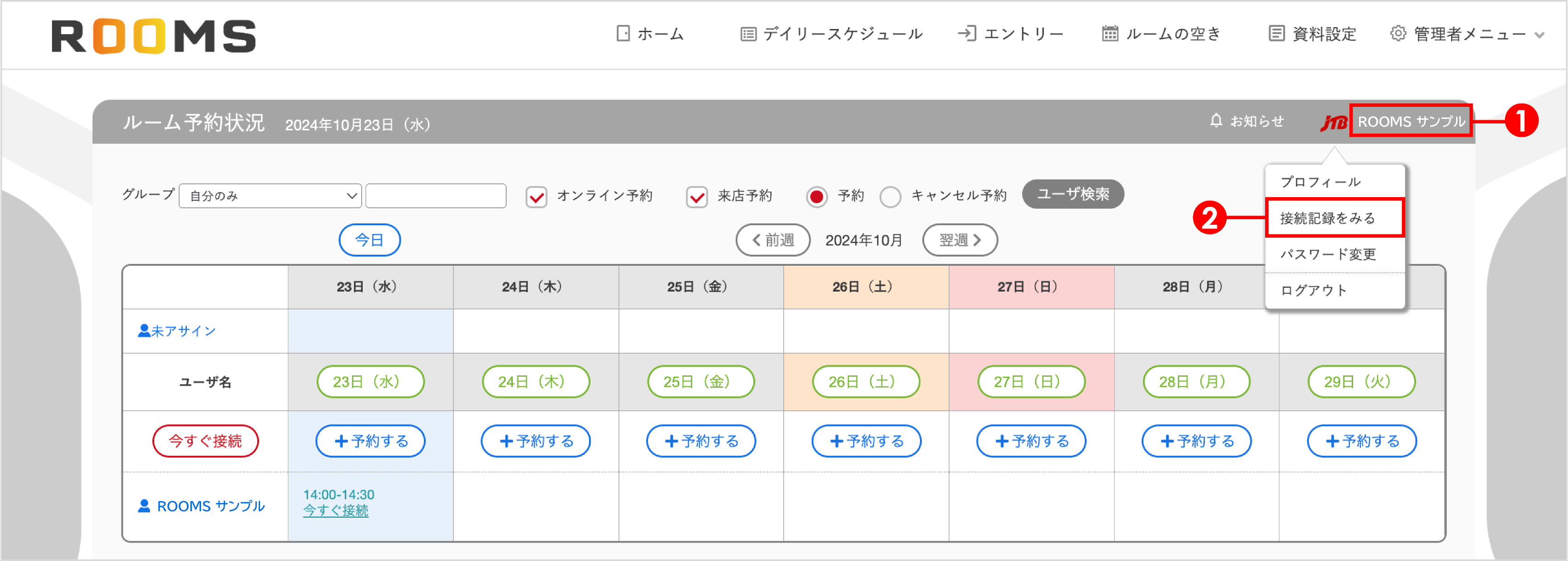Open the 14:00-14:30 今すぐ接続 link
Image resolution: width=1568 pixels, height=561 pixels.
(336, 511)
